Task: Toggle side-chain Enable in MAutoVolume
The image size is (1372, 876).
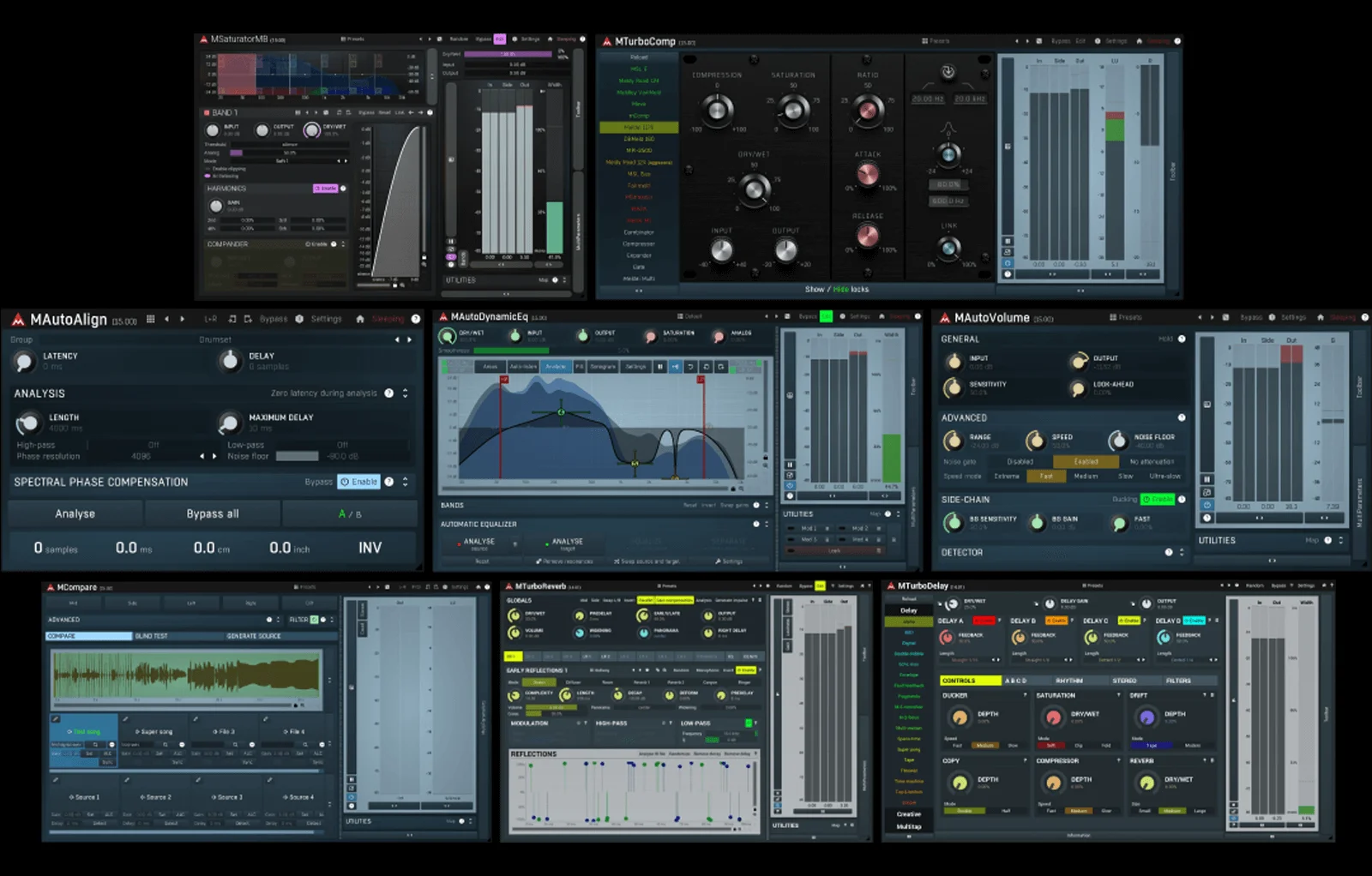Action: pos(1158,499)
